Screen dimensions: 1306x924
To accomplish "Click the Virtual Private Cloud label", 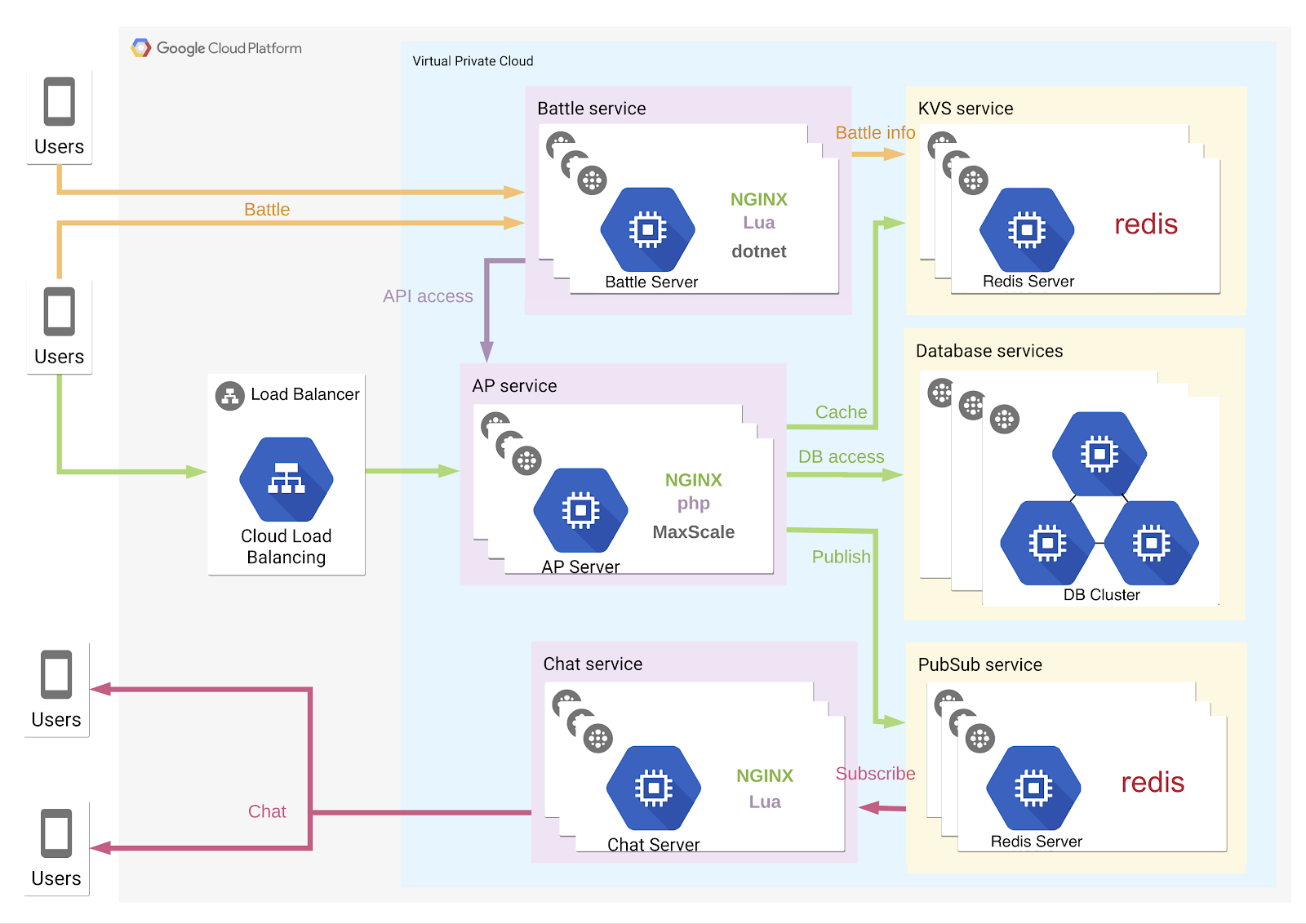I will [473, 61].
